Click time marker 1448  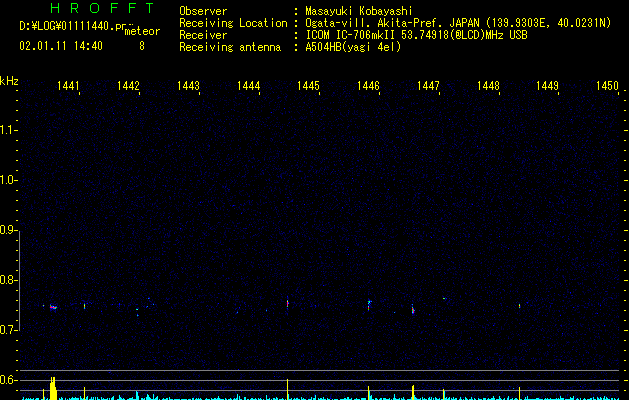pyautogui.click(x=488, y=85)
